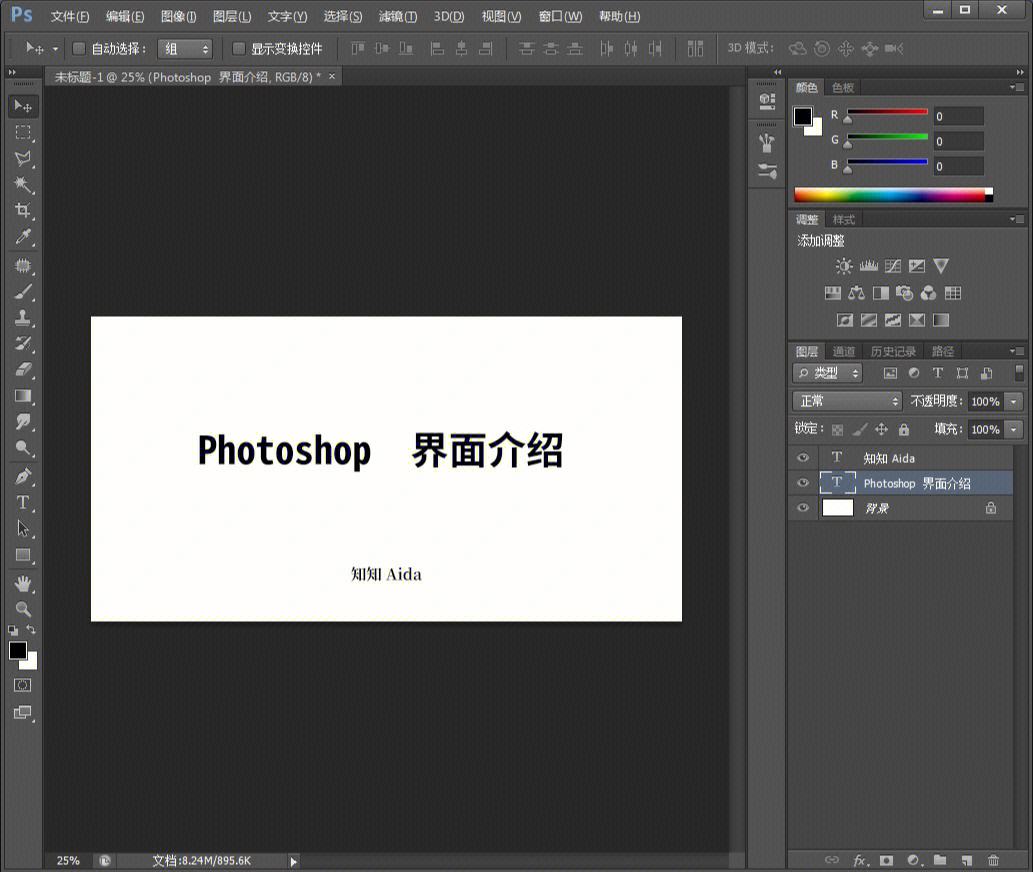
Task: Click the foreground color swatch in color panel
Action: [802, 117]
